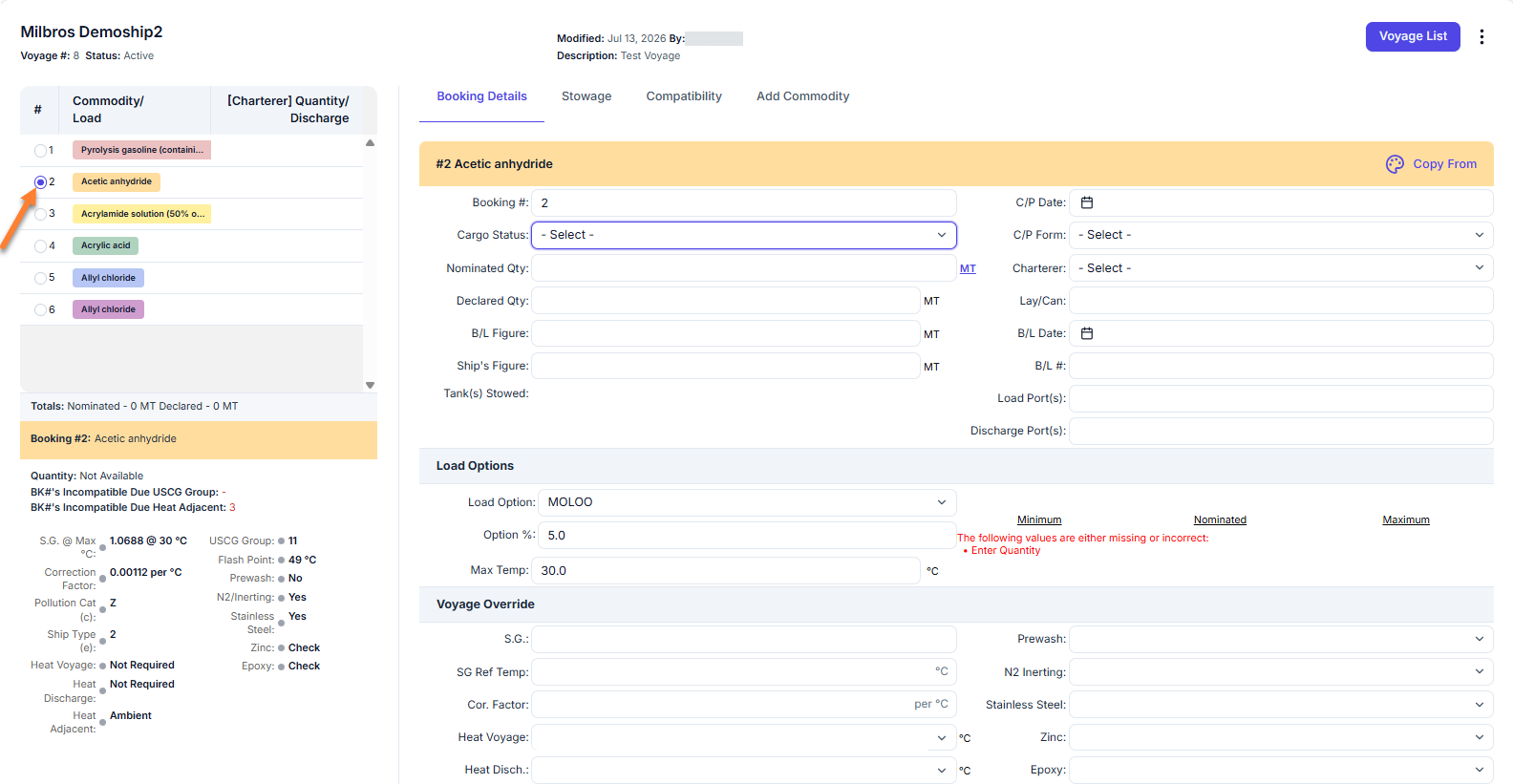Click the Discharge Port(s) input field

click(1281, 431)
